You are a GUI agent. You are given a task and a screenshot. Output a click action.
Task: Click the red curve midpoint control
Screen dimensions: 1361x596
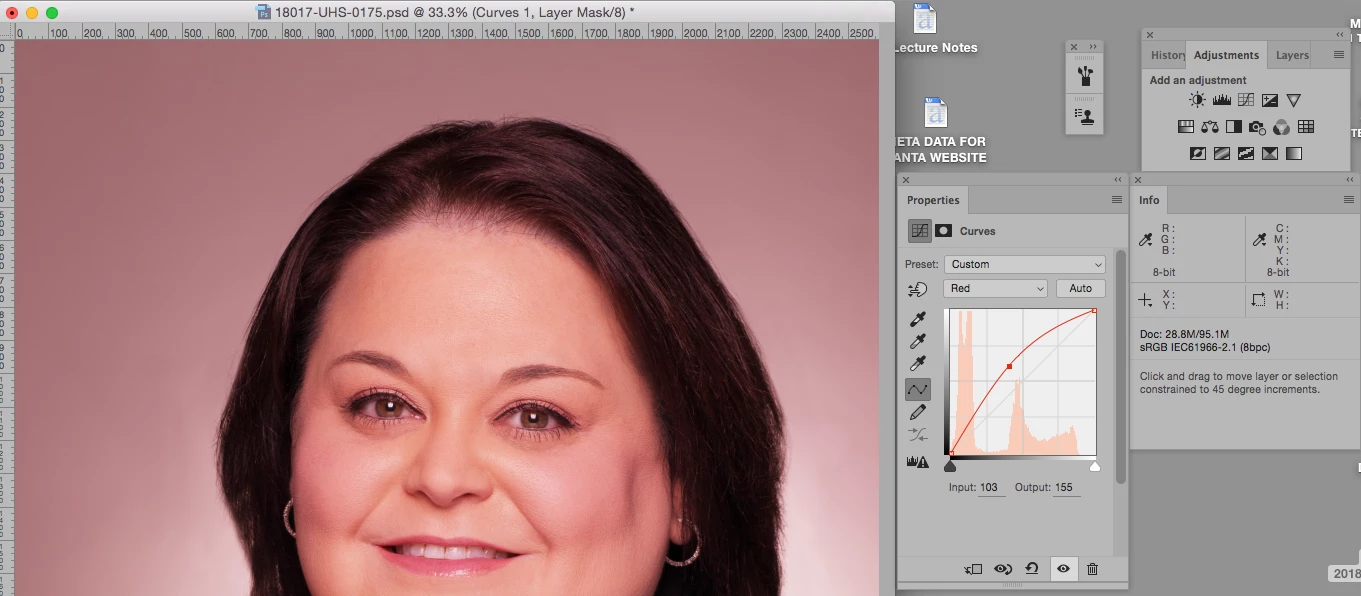coord(1009,367)
